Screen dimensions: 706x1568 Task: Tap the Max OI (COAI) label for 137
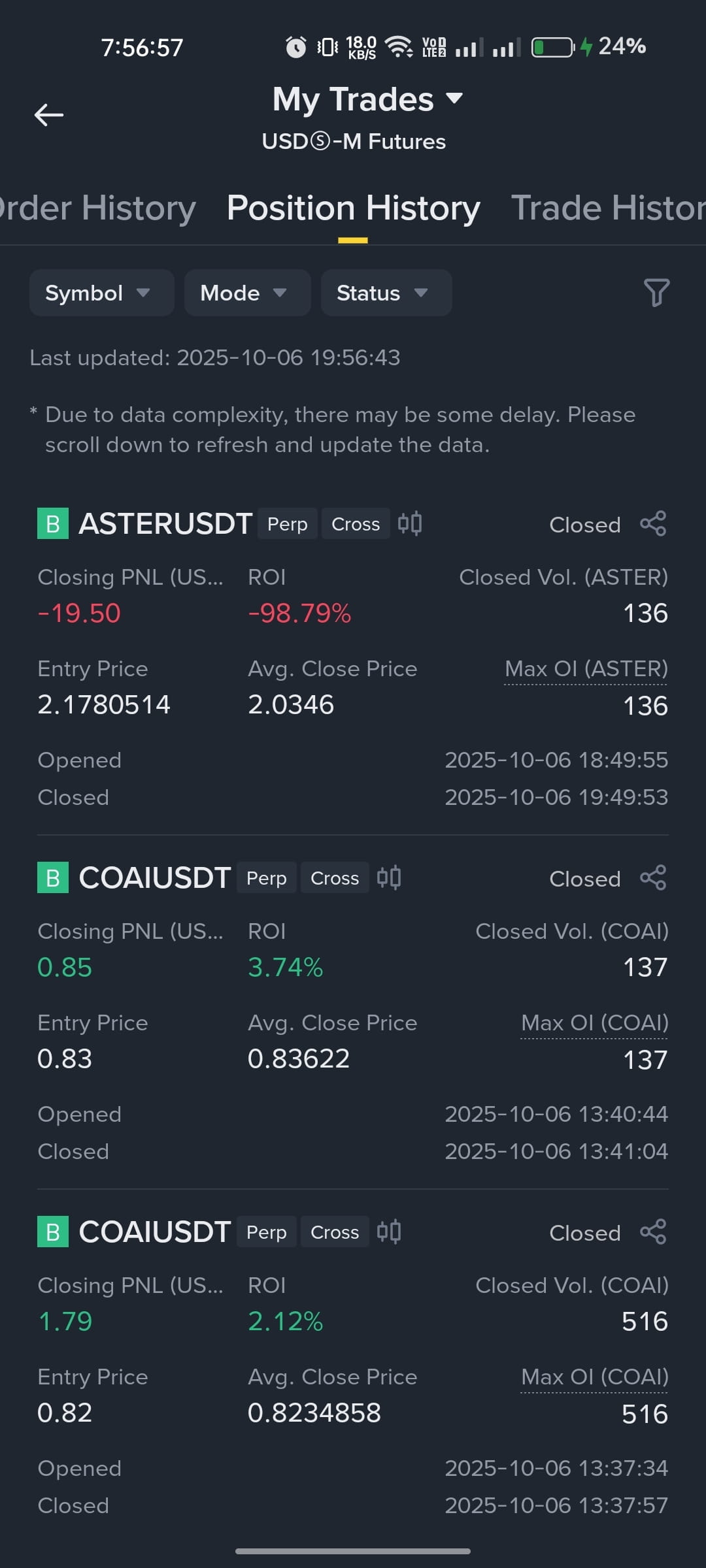[x=594, y=1023]
